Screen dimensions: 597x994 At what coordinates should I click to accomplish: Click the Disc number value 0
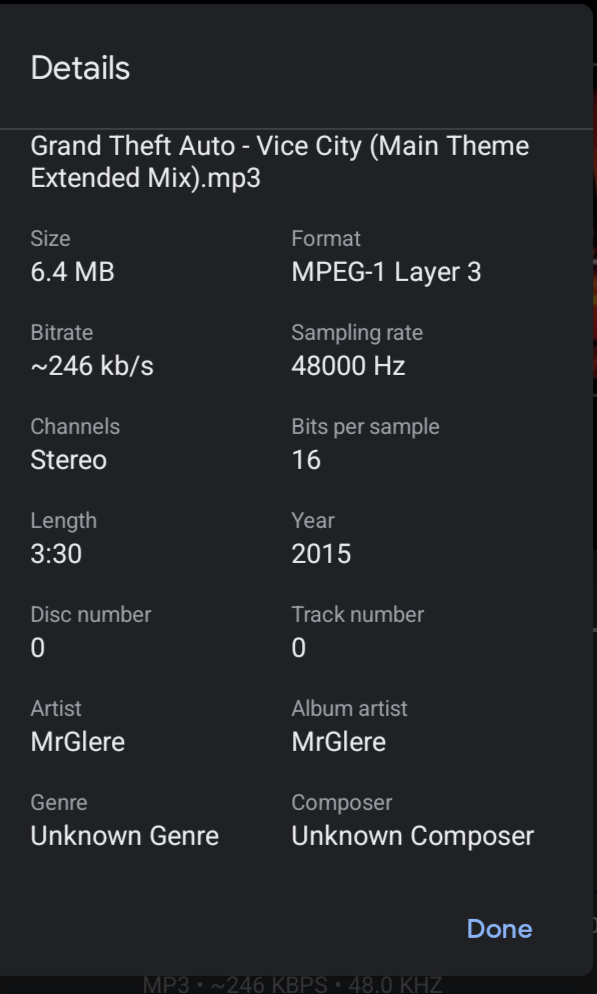37,647
